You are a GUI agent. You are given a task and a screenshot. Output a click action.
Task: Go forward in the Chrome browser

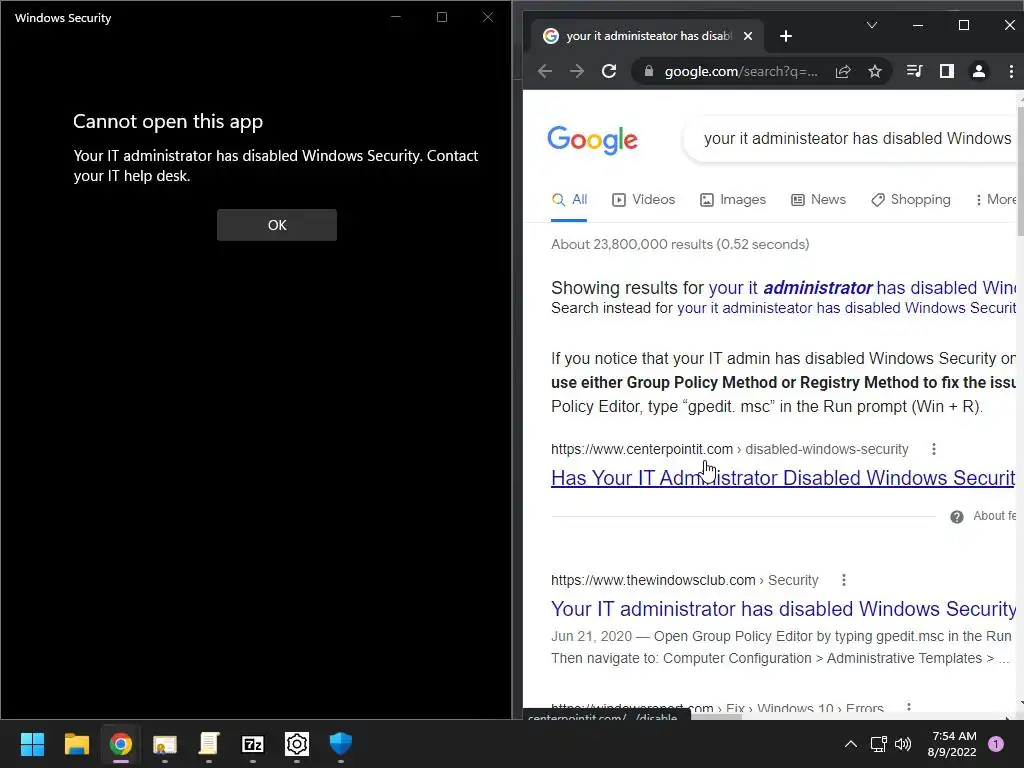577,71
